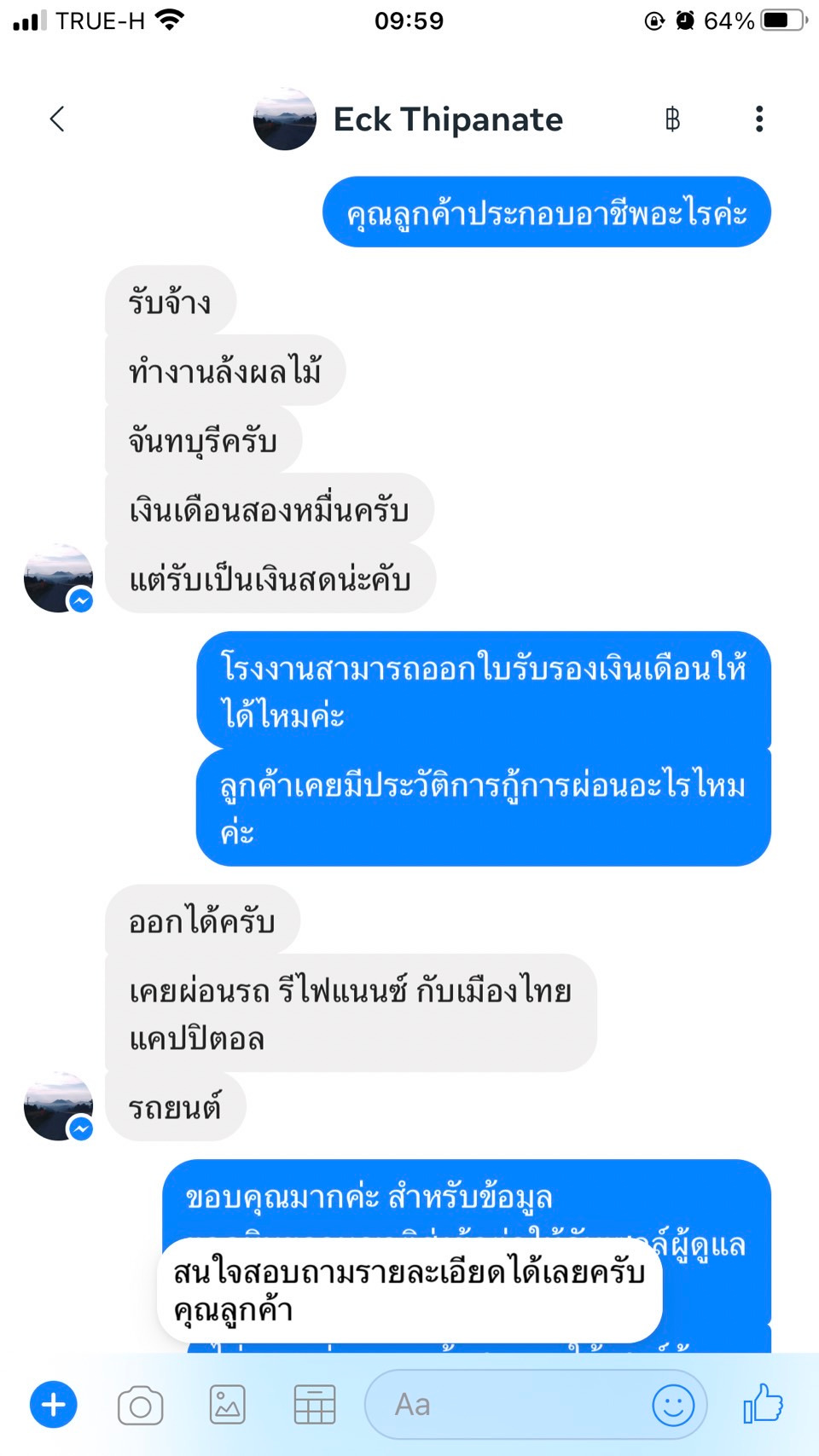This screenshot has width=819, height=1456.
Task: Open the three-dot more options menu
Action: pyautogui.click(x=758, y=119)
